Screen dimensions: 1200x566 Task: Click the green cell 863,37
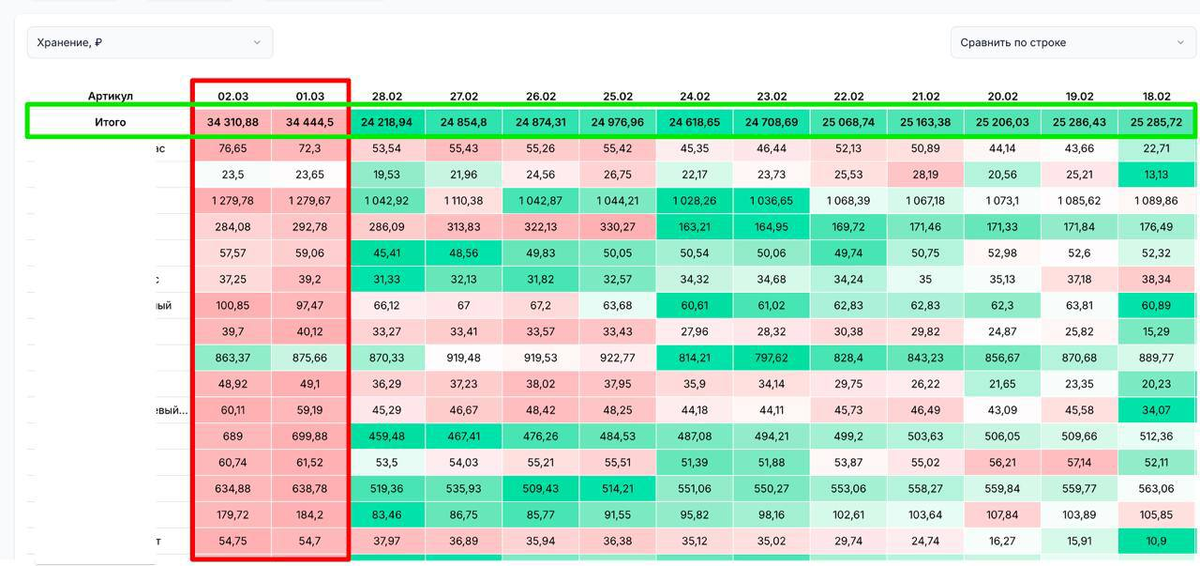coord(233,357)
